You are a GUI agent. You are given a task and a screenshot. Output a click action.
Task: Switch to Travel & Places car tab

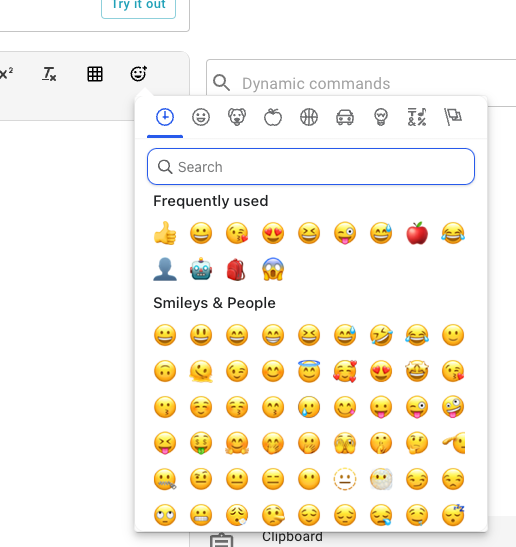click(x=345, y=117)
